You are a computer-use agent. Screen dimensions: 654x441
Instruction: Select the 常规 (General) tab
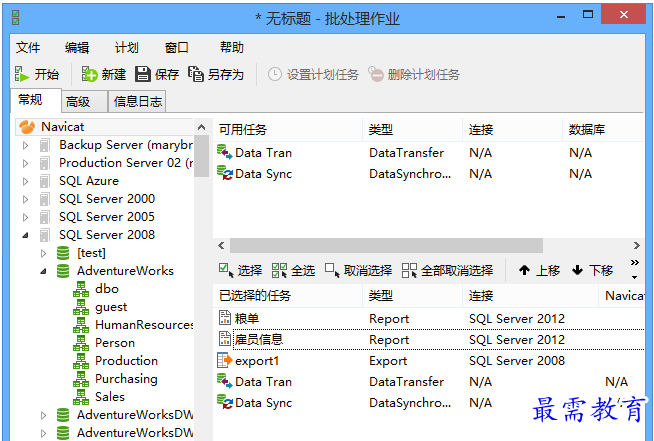pyautogui.click(x=36, y=100)
